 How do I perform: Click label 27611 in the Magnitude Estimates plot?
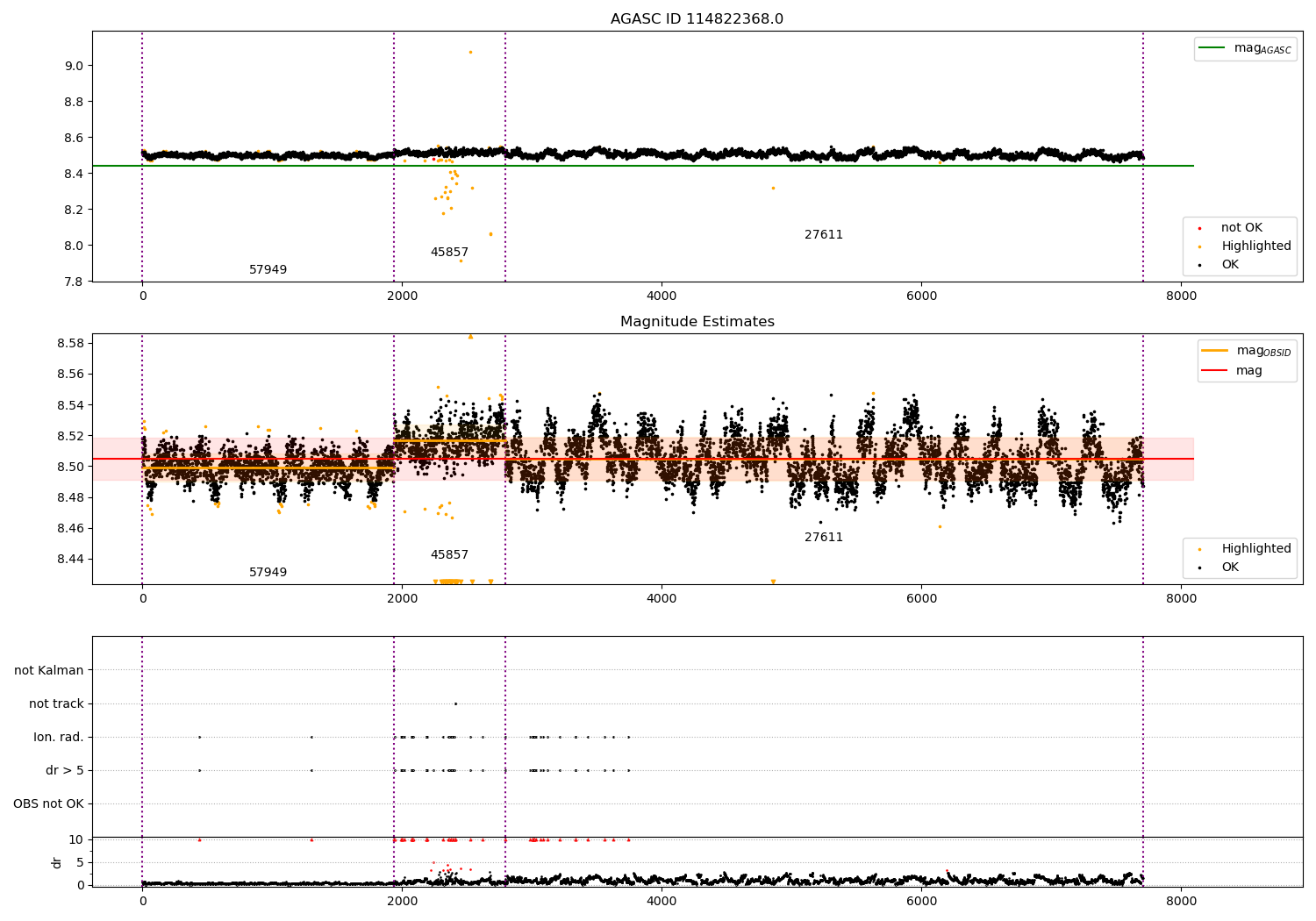click(824, 538)
